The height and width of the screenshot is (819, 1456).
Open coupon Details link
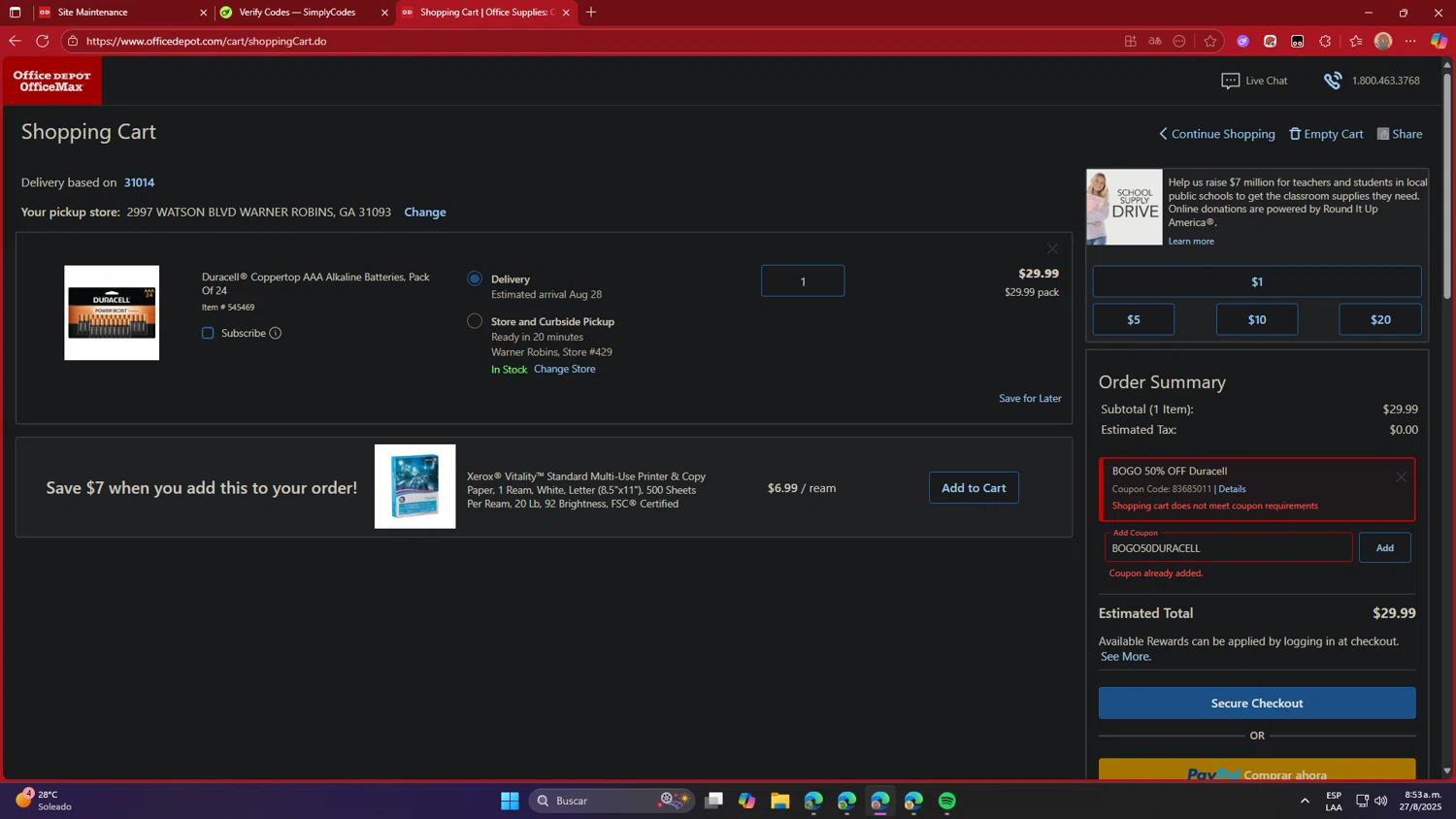(1232, 489)
